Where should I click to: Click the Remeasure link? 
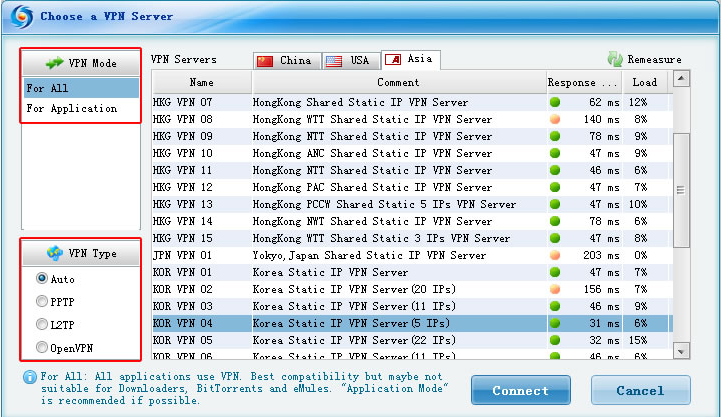(x=654, y=59)
